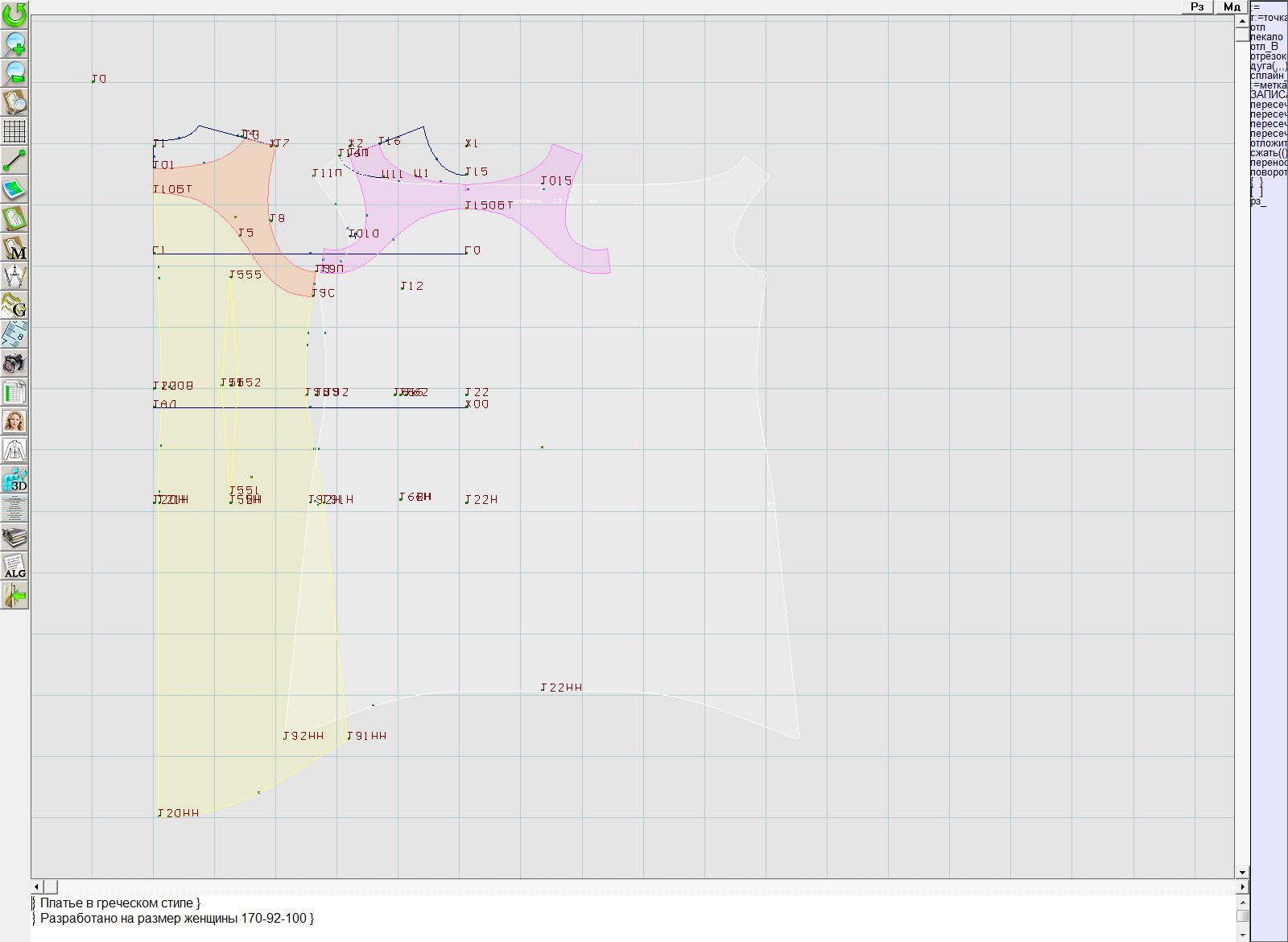
Task: Select 'сплайн' in the command list
Action: point(1268,76)
